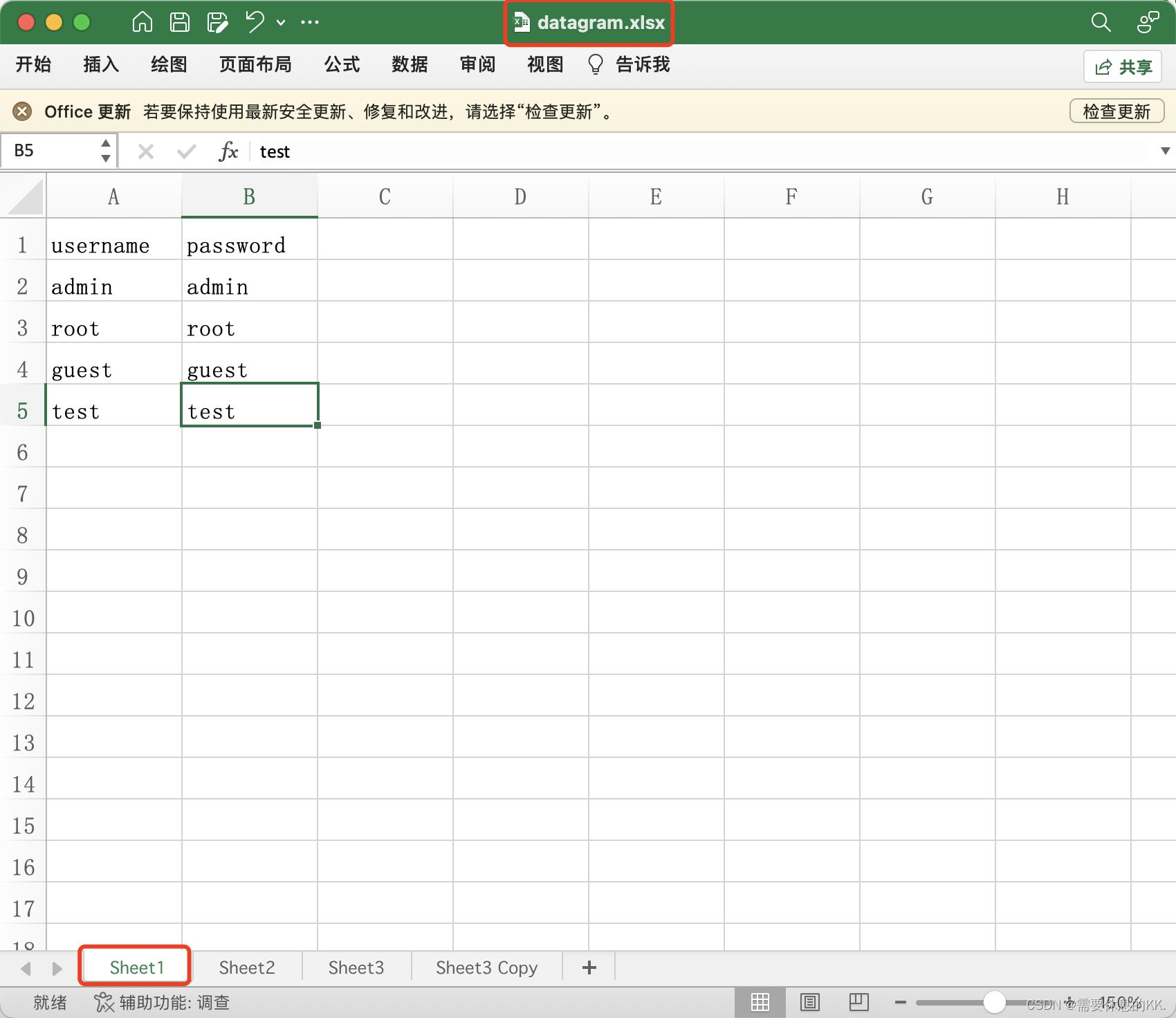
Task: Switch to Page Break Preview view icon
Action: click(x=858, y=1002)
